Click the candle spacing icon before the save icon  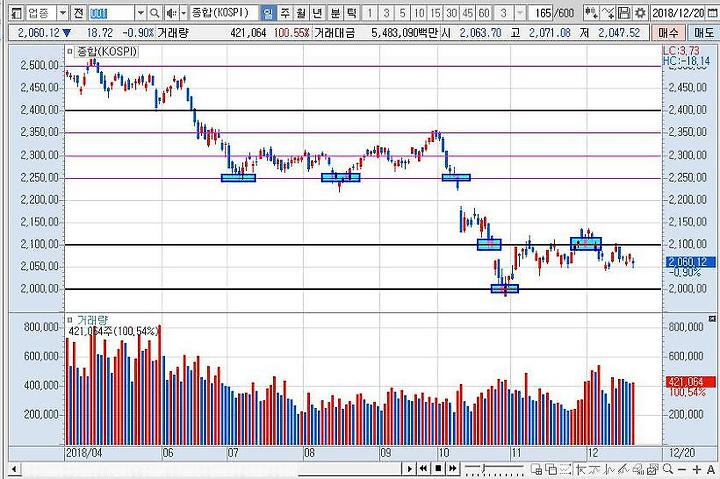pyautogui.click(x=608, y=13)
